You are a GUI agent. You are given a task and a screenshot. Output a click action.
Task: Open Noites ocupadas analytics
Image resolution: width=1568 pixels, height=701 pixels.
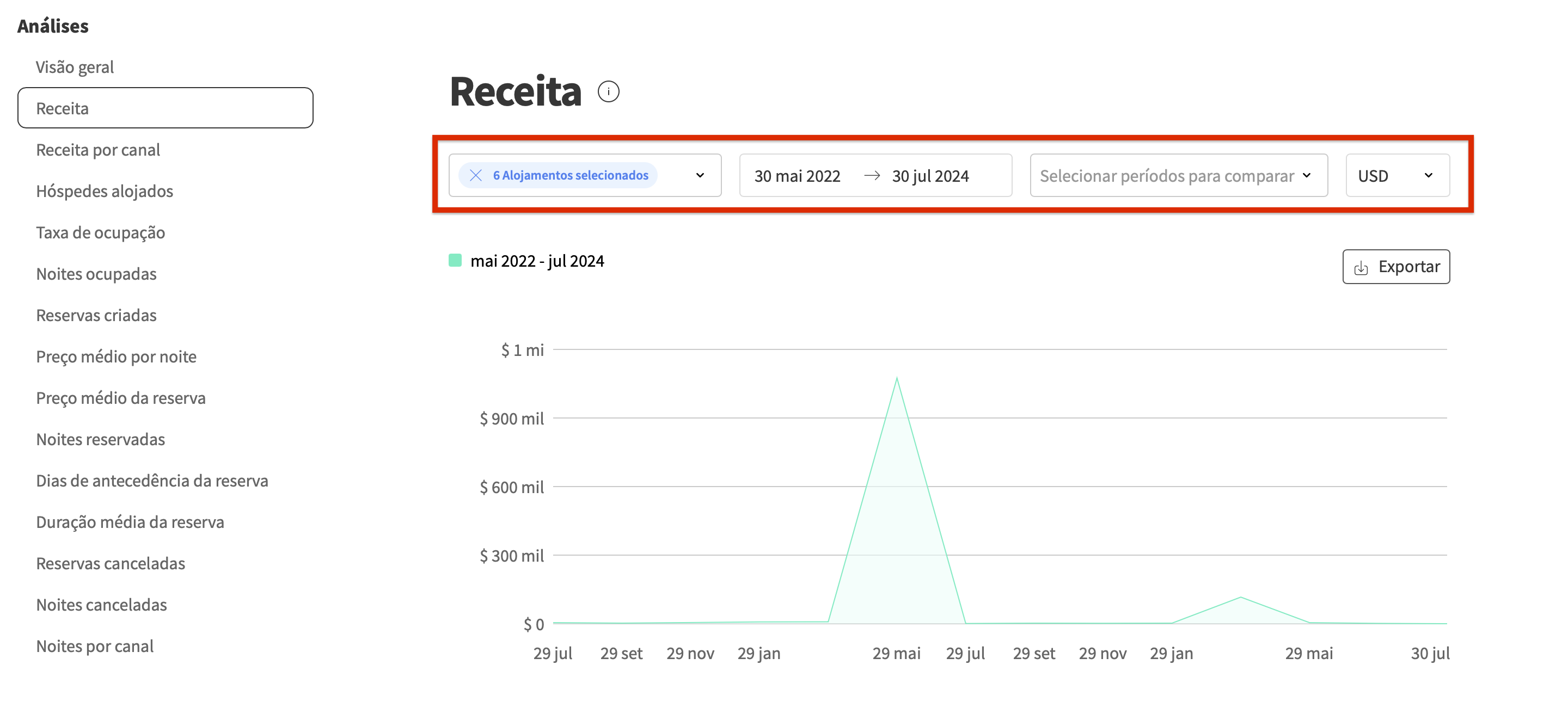pos(96,273)
